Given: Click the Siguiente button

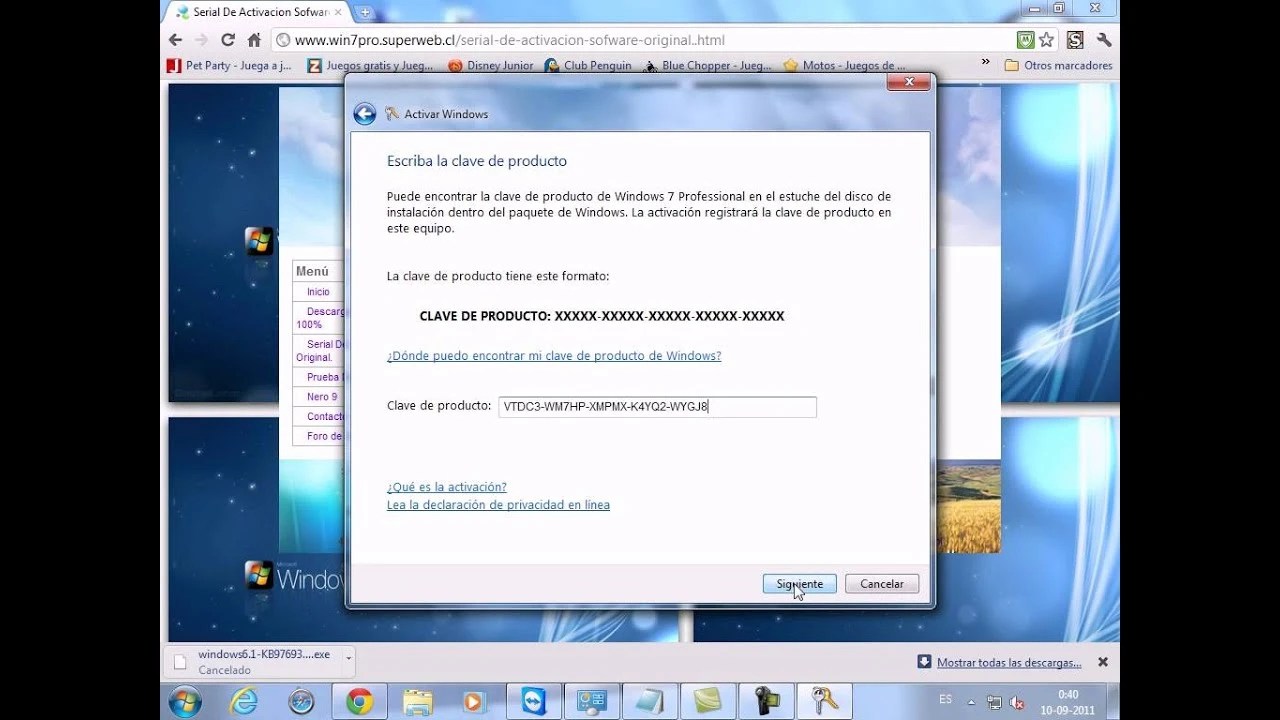Looking at the screenshot, I should coord(799,583).
